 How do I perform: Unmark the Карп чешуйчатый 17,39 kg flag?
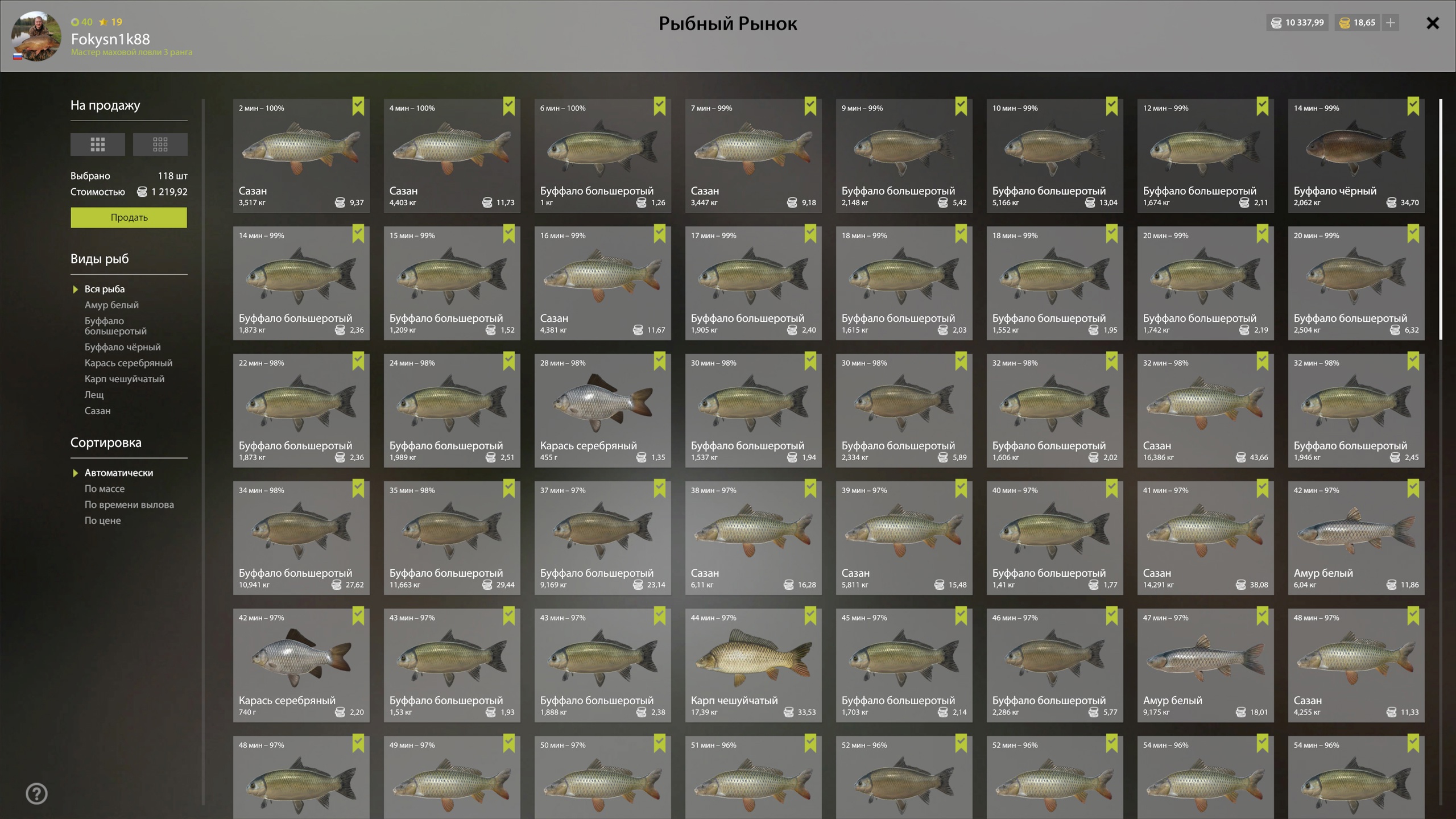pyautogui.click(x=810, y=616)
